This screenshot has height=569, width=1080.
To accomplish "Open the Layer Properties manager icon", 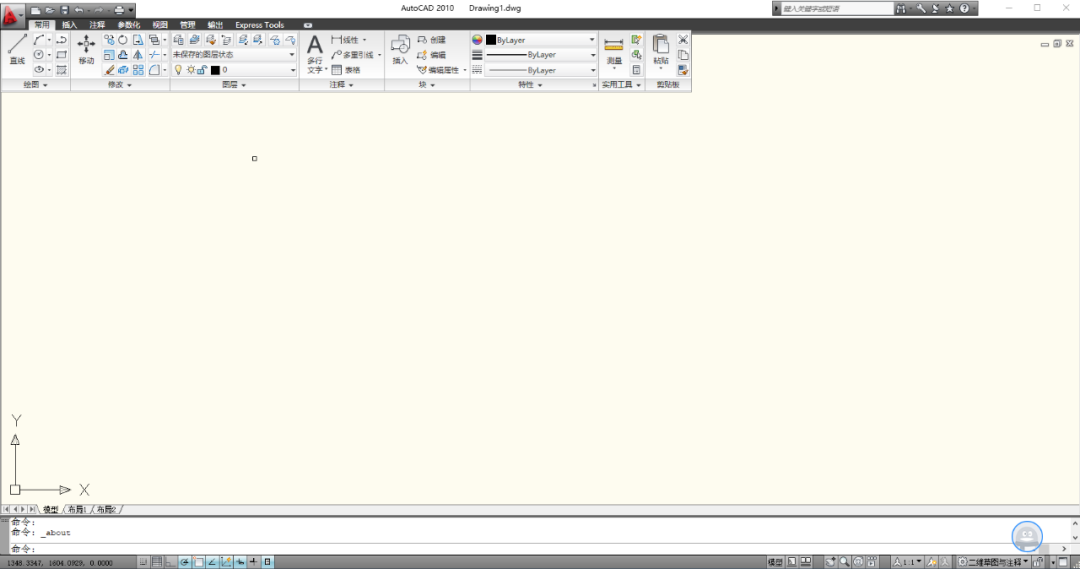I will coord(178,39).
